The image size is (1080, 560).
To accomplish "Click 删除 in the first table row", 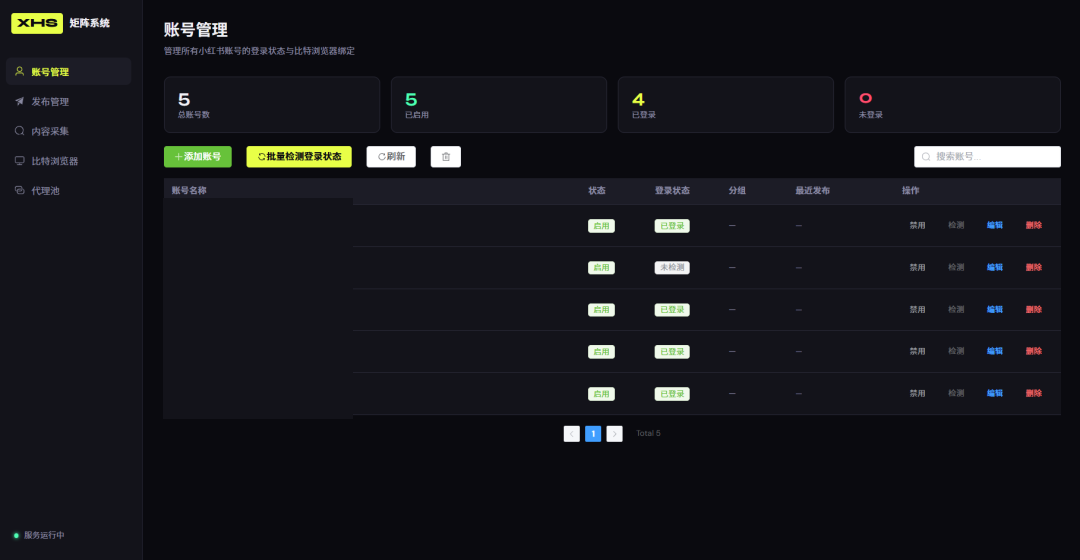I will tap(1034, 225).
